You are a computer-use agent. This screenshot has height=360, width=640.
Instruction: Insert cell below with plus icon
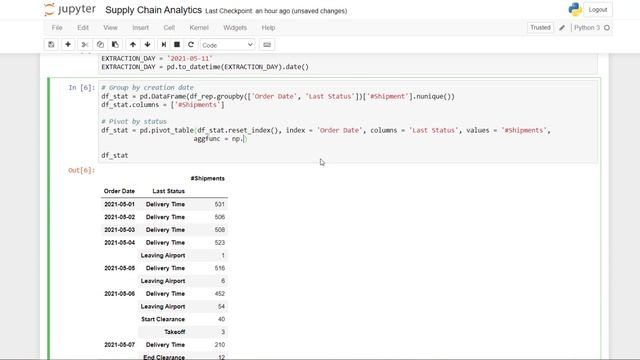[68, 44]
